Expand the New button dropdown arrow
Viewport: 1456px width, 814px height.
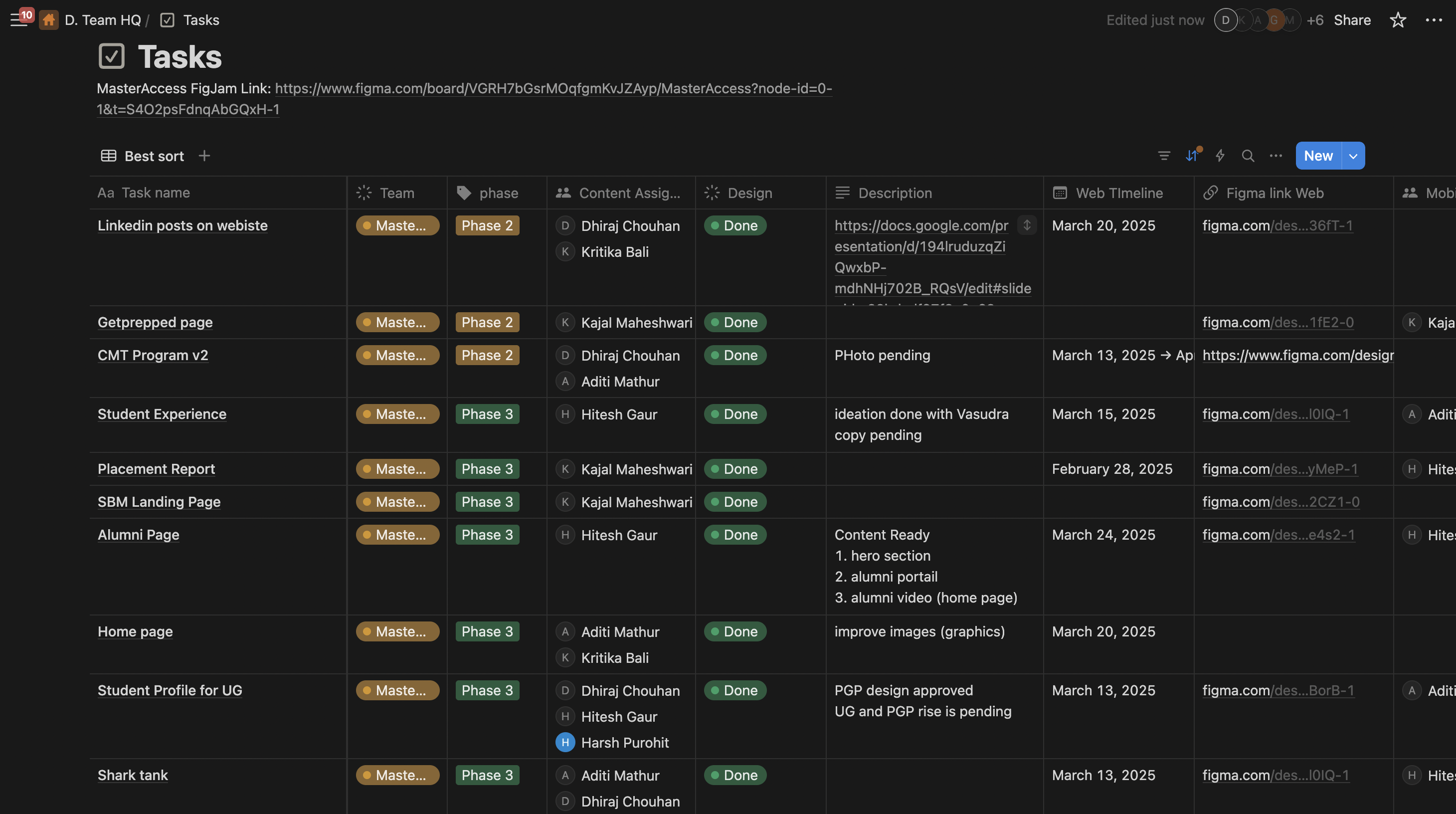(1353, 156)
